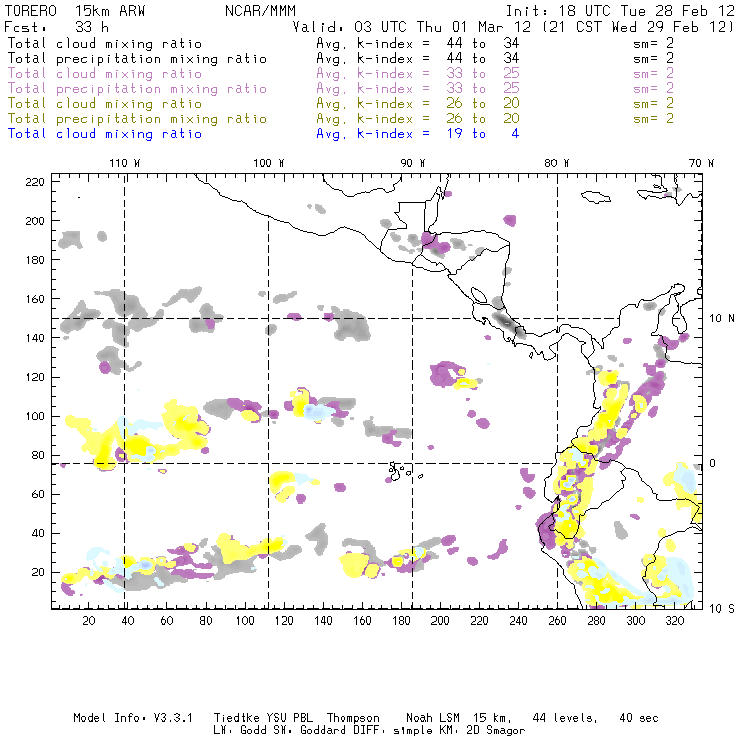Click the '220' y-axis tick label

pyautogui.click(x=35, y=182)
